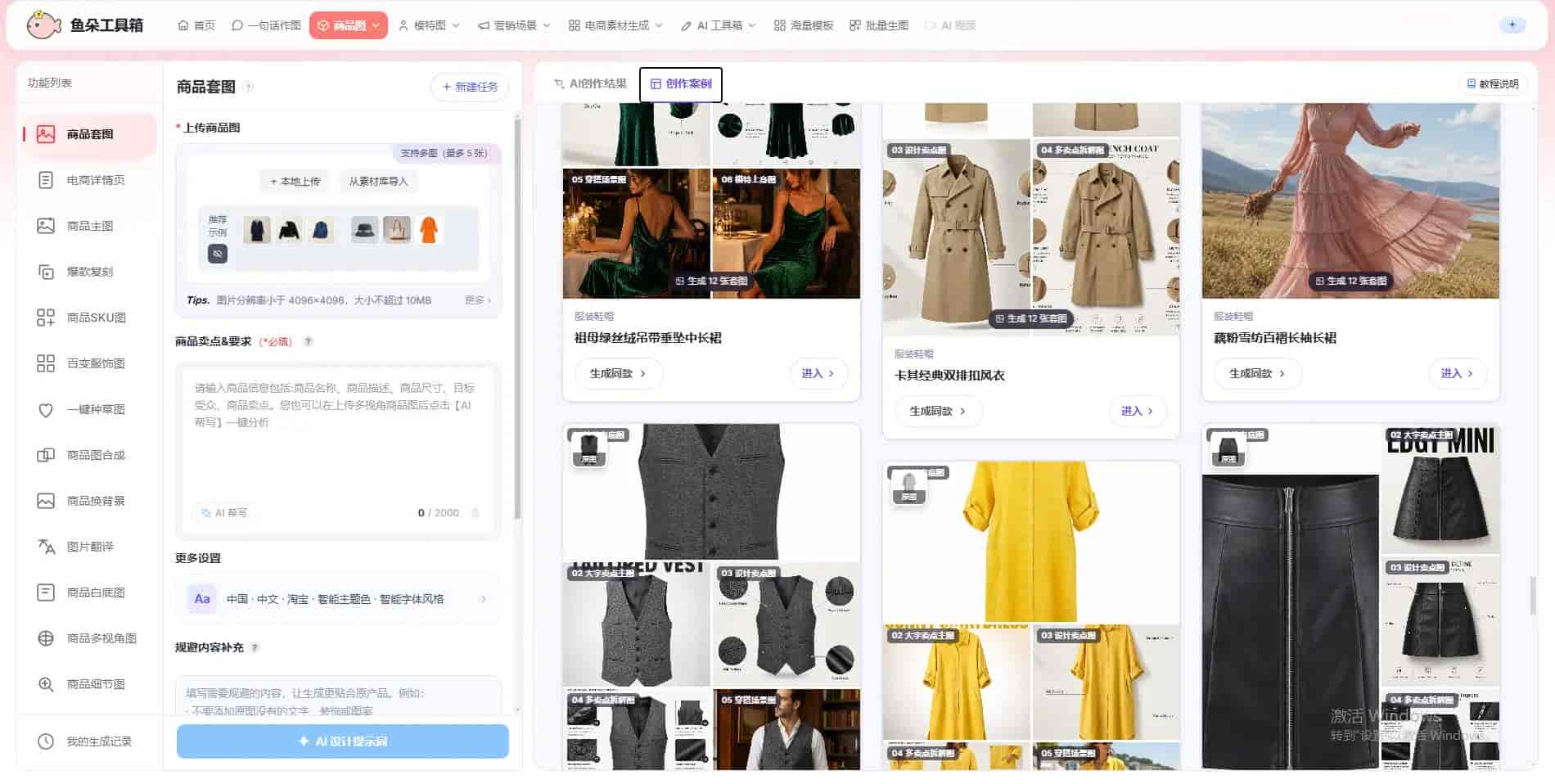The width and height of the screenshot is (1555, 784).
Task: Click 进入 for 藕粉雪纺百褶长袖长裙
Action: coord(1457,373)
